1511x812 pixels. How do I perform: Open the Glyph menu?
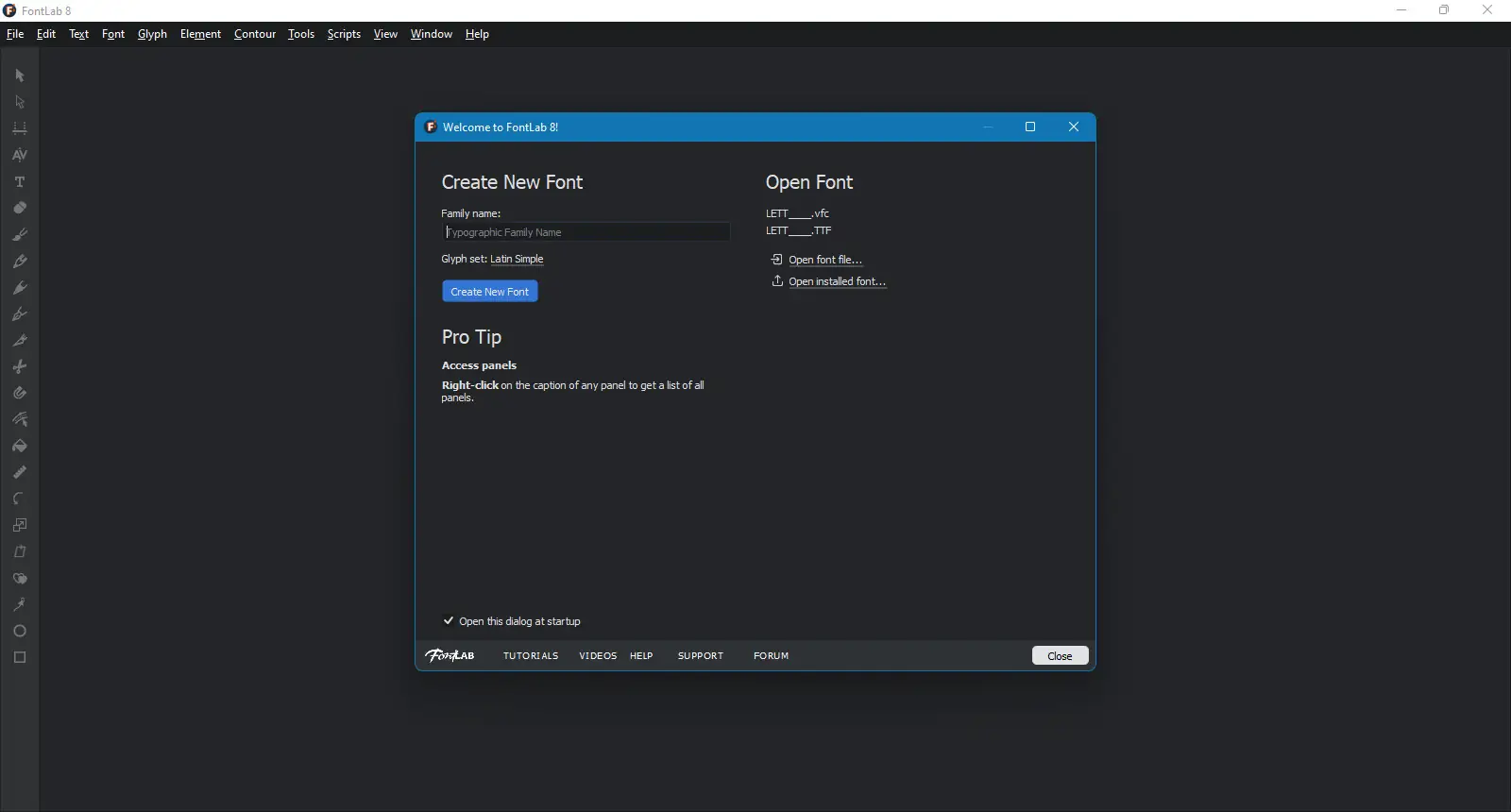[152, 34]
